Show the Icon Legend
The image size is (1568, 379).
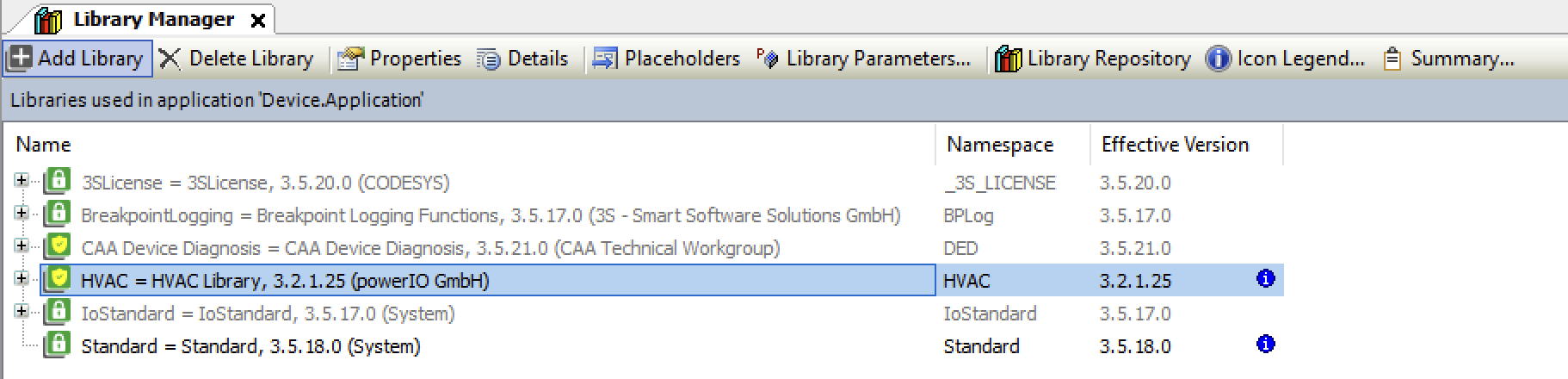click(x=1286, y=59)
